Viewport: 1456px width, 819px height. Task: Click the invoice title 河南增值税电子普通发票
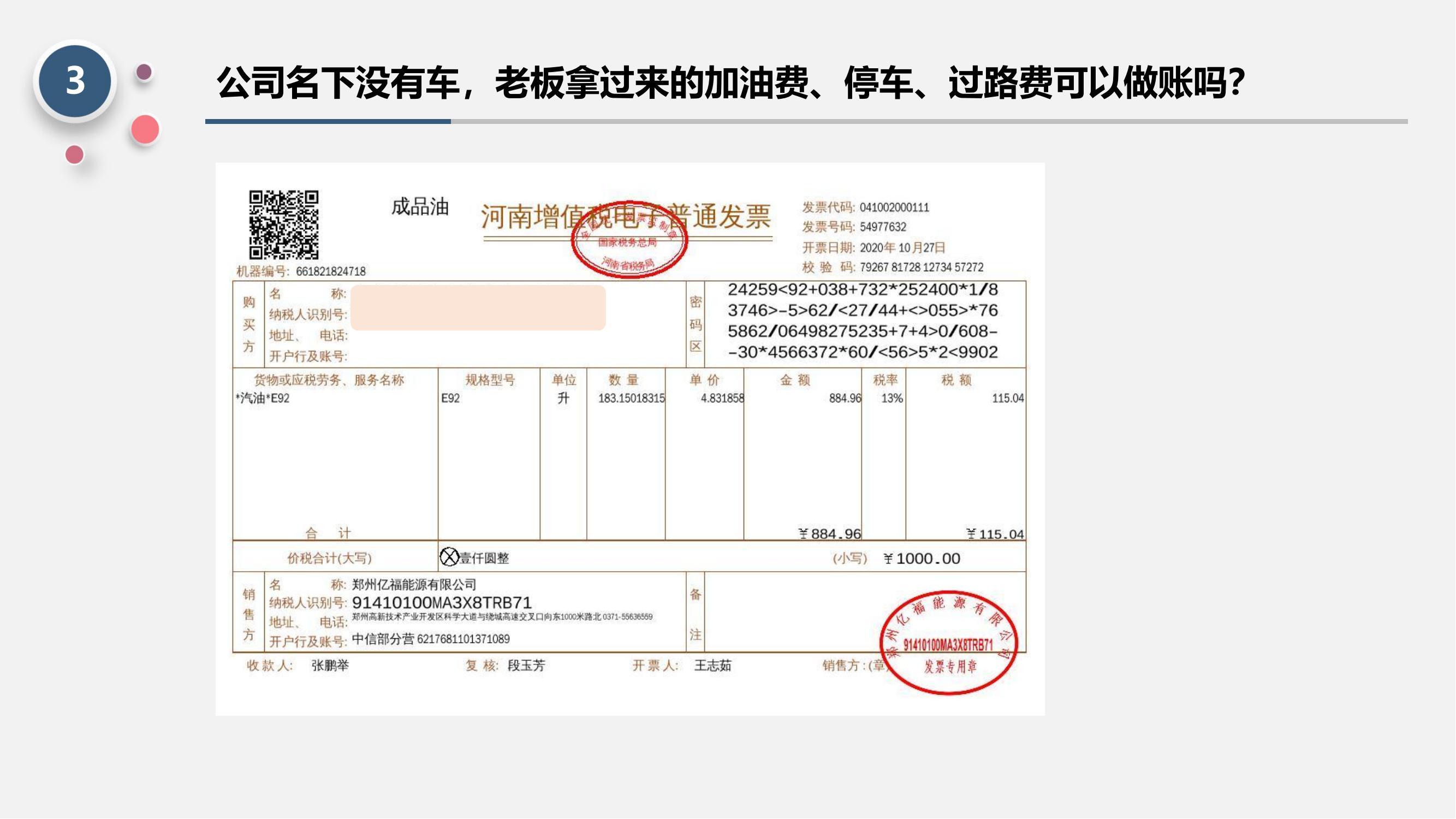tap(626, 216)
